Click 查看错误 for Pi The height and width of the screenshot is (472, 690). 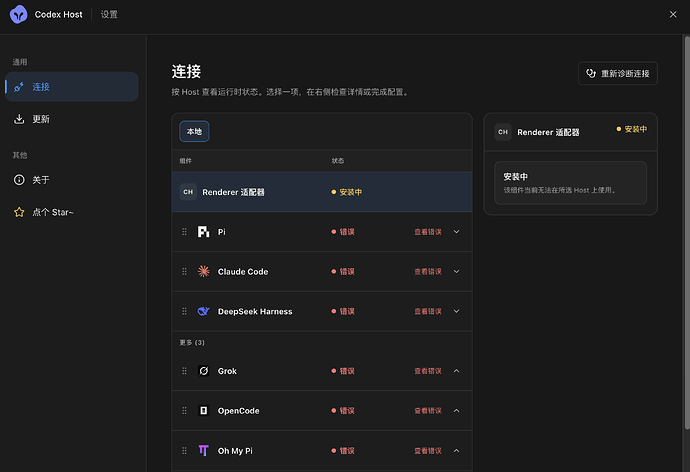(428, 232)
